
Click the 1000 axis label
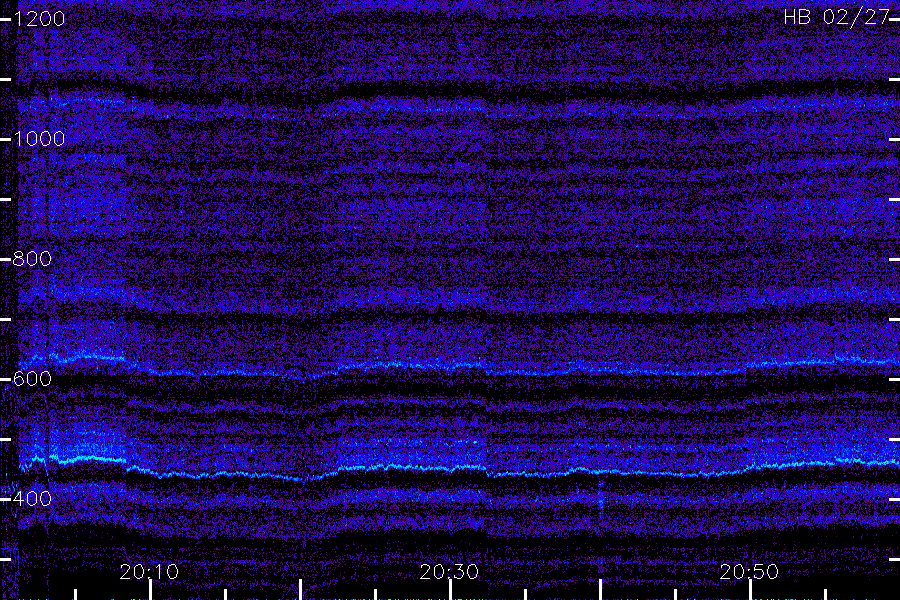pyautogui.click(x=39, y=139)
